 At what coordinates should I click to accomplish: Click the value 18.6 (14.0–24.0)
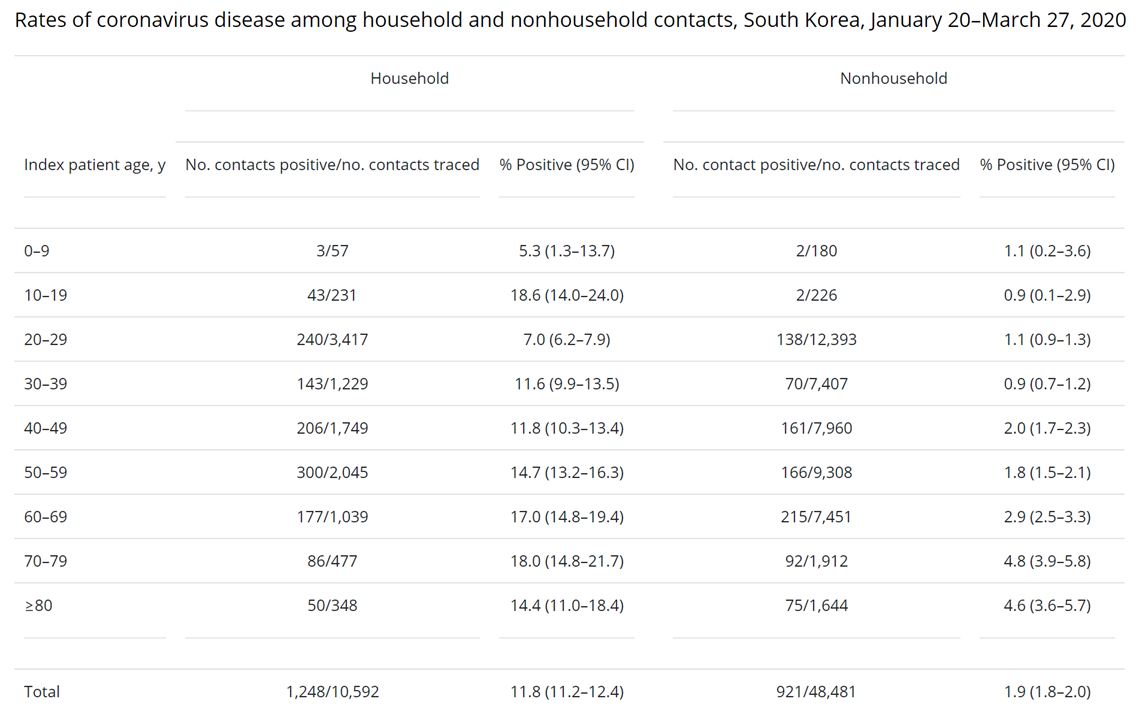click(566, 295)
